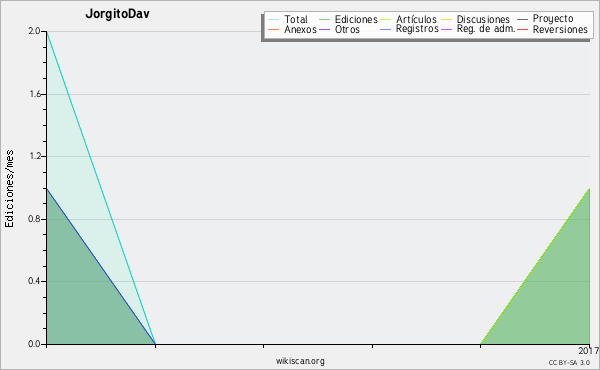Click the orange Anexos legend line swatch
This screenshot has width=600, height=370.
[274, 29]
